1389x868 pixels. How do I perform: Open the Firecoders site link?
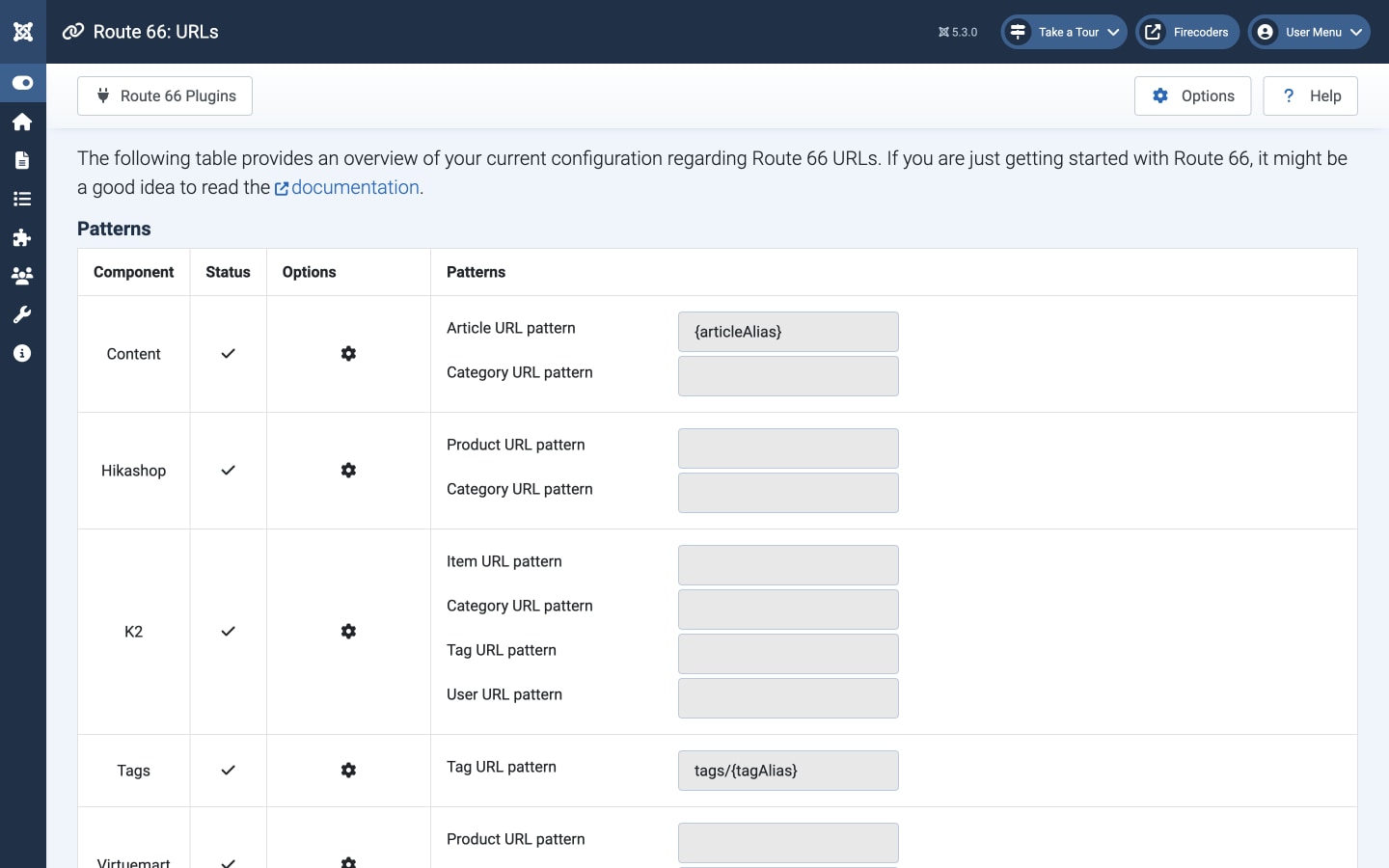point(1187,32)
